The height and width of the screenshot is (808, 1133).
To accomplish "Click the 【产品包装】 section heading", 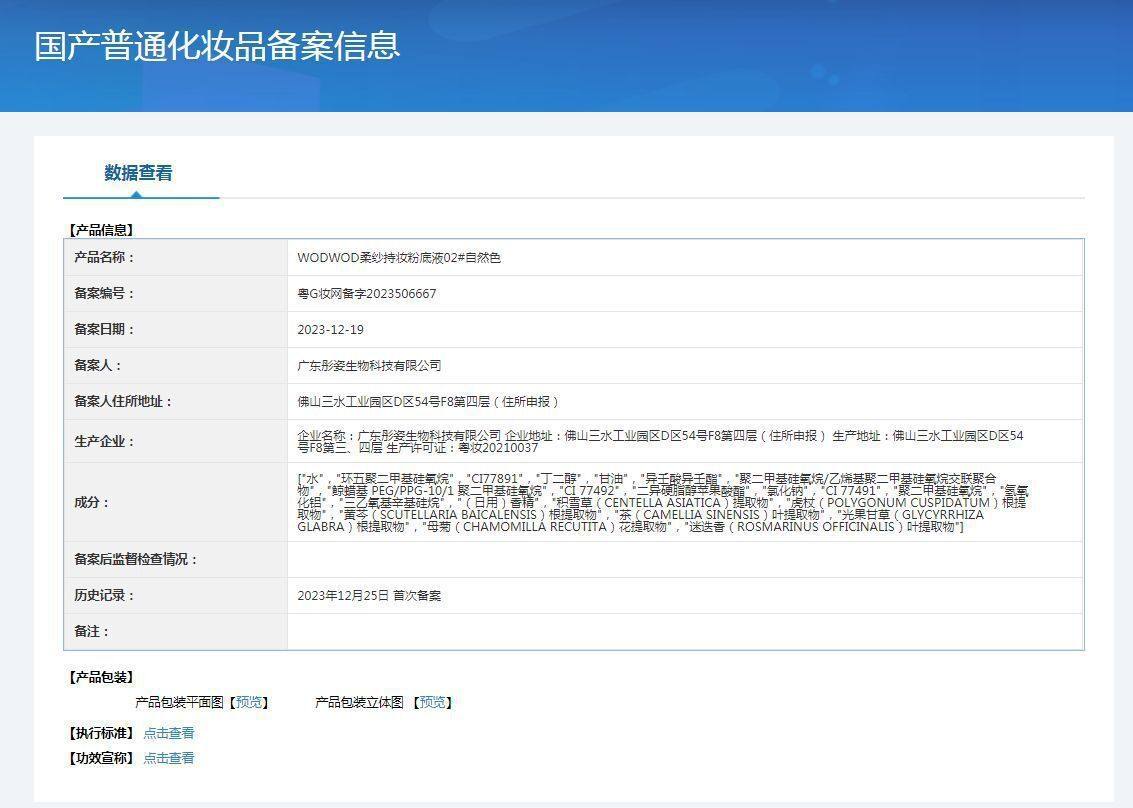I will (100, 678).
